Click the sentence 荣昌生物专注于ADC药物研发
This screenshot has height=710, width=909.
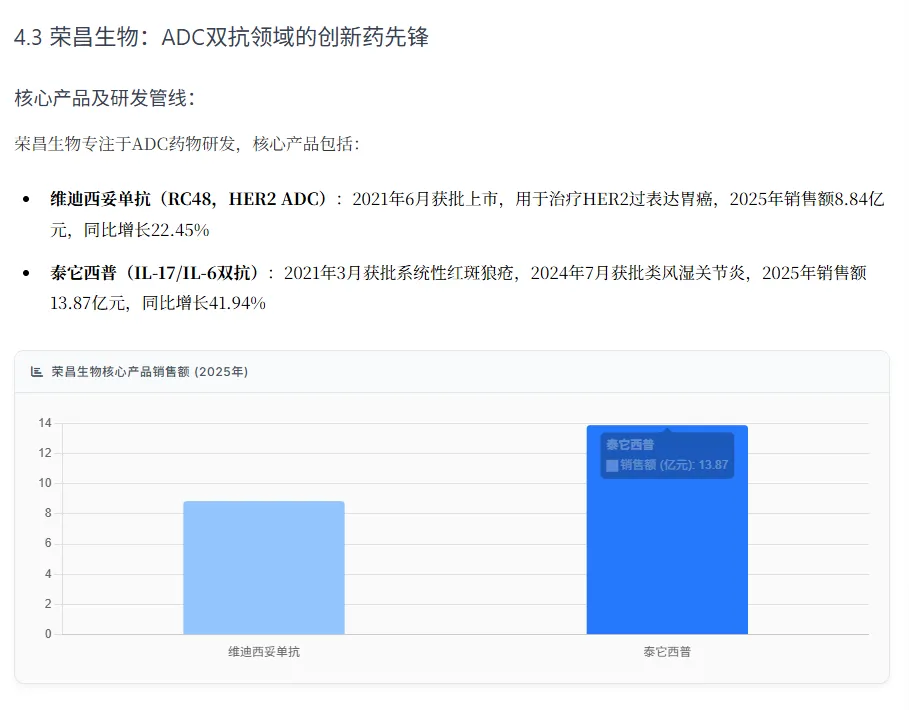(x=125, y=144)
